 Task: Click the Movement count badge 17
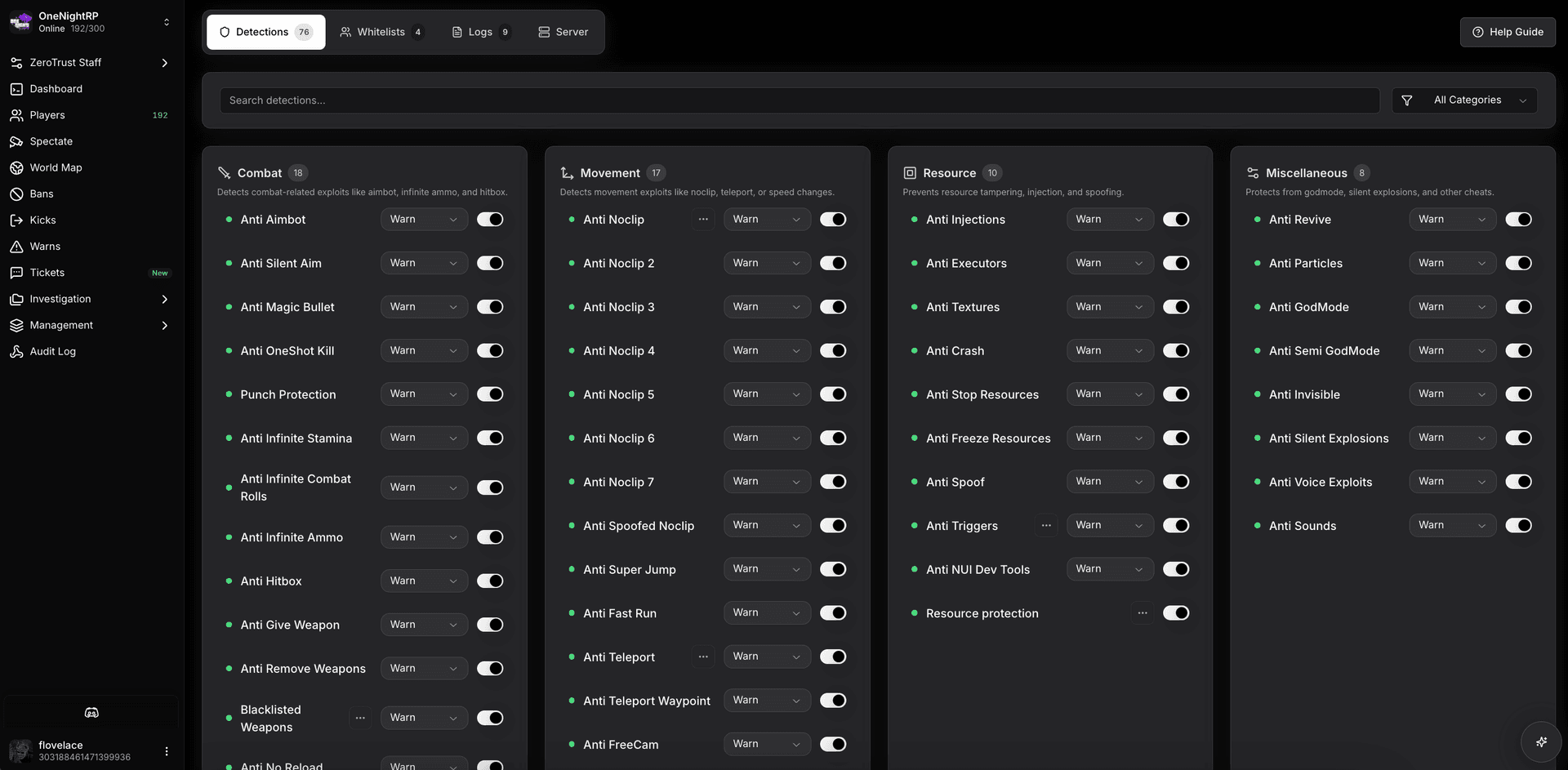(656, 173)
